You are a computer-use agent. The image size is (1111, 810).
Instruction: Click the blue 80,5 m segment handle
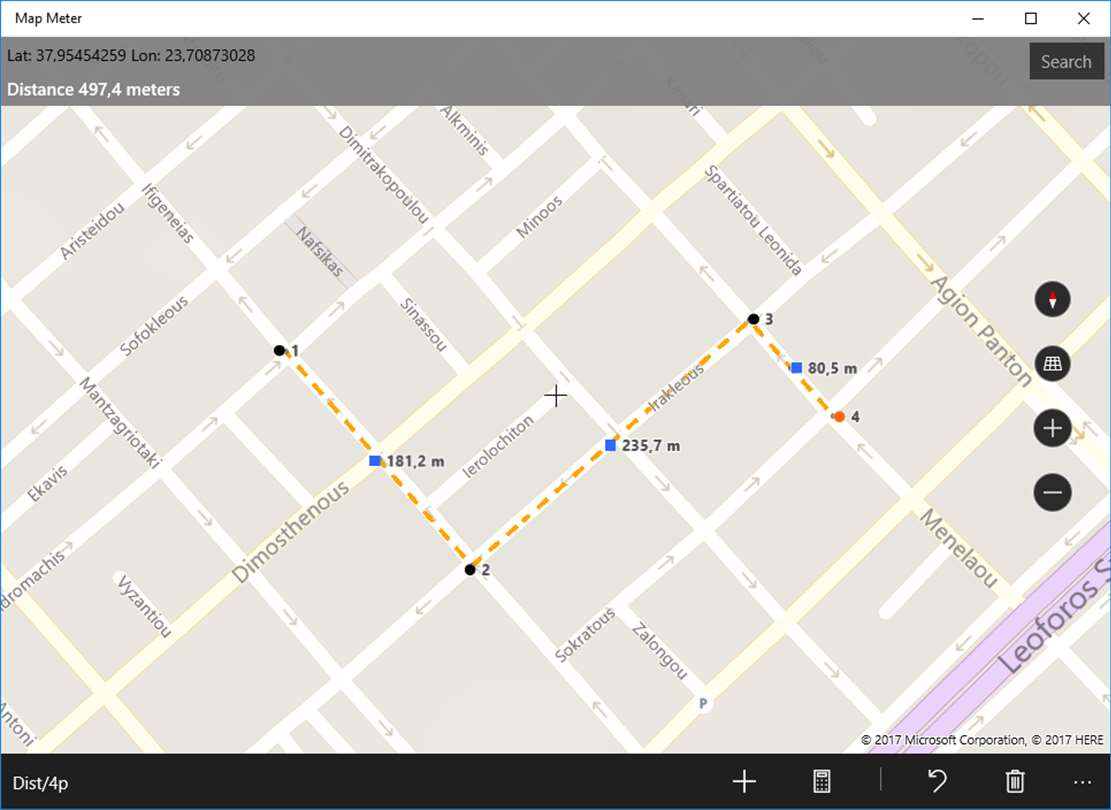click(x=796, y=368)
